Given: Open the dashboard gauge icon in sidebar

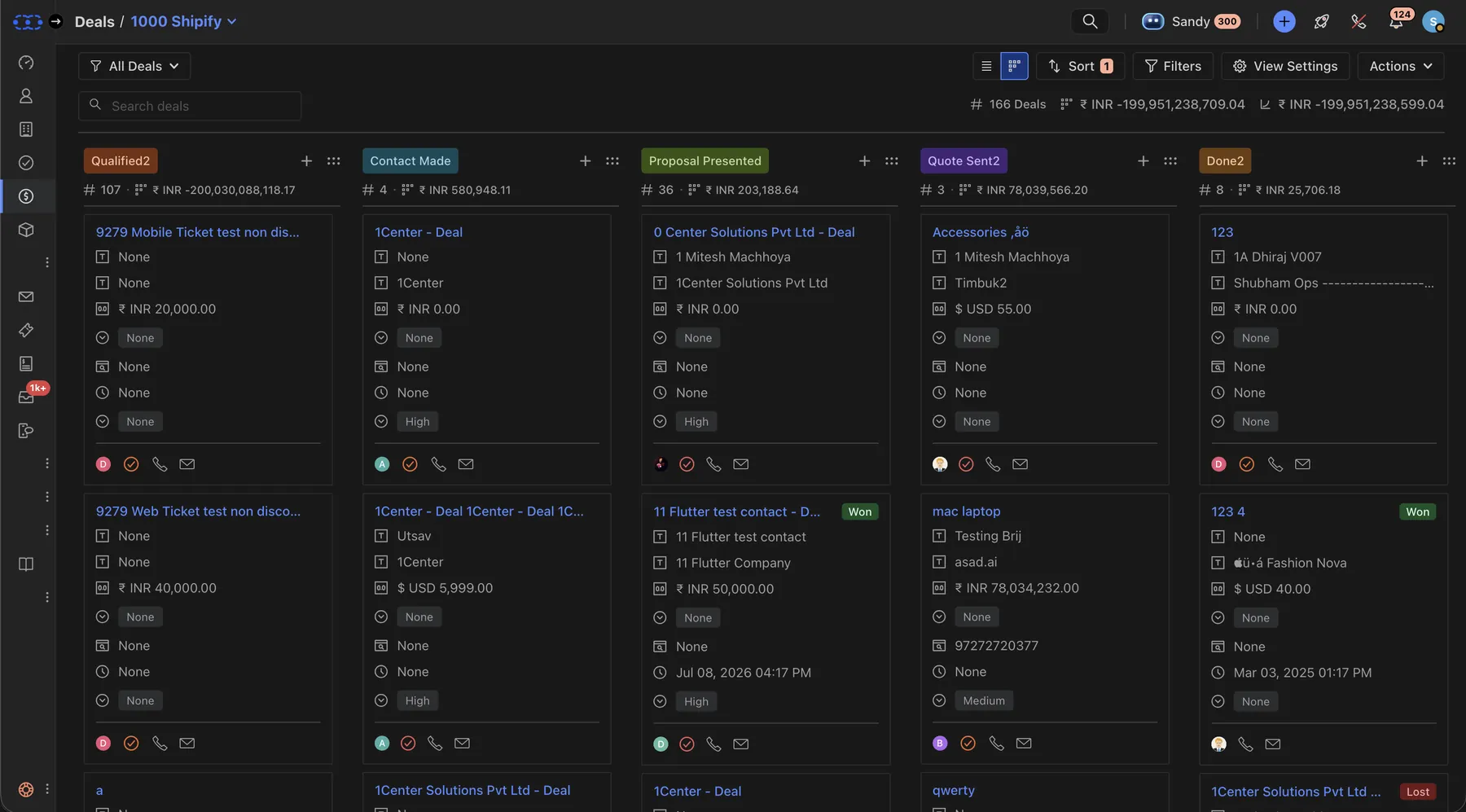Looking at the screenshot, I should coord(26,63).
